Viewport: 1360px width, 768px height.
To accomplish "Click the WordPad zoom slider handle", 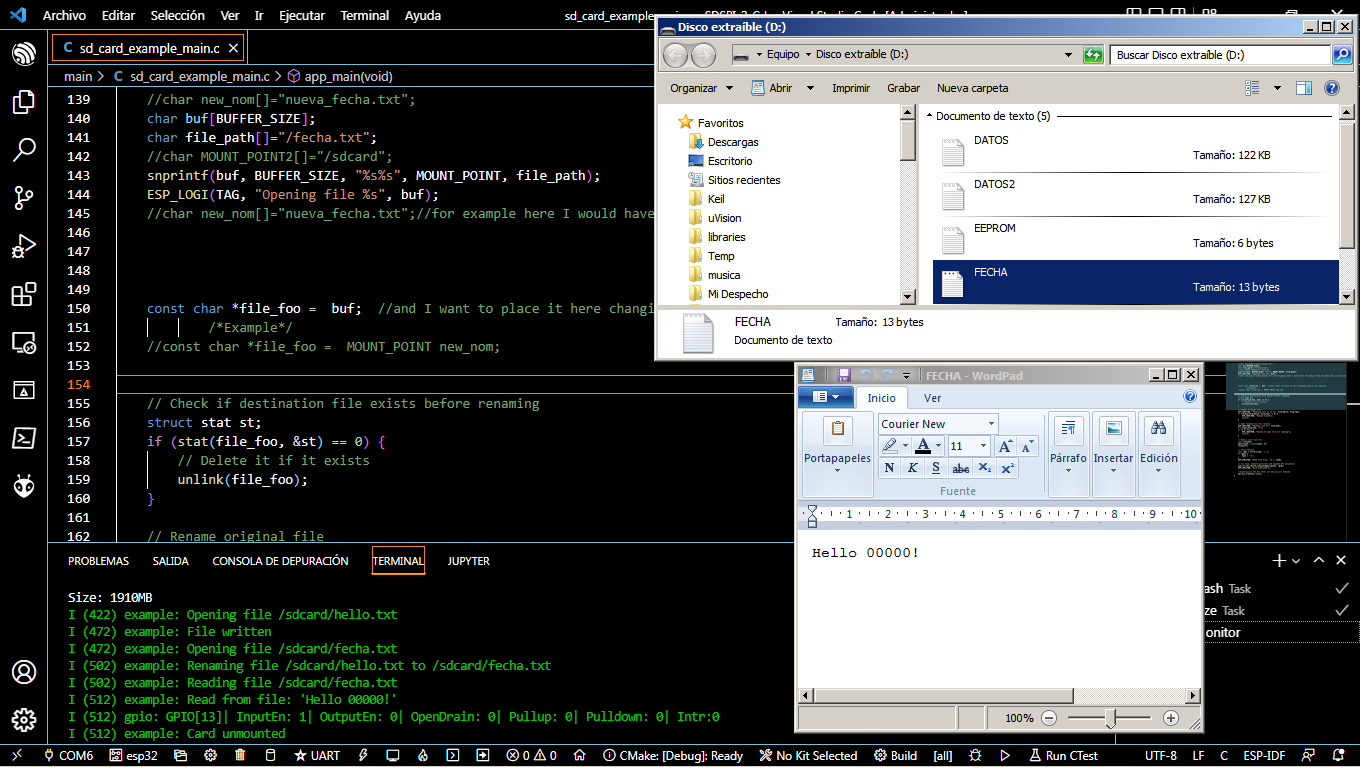I will point(1110,718).
